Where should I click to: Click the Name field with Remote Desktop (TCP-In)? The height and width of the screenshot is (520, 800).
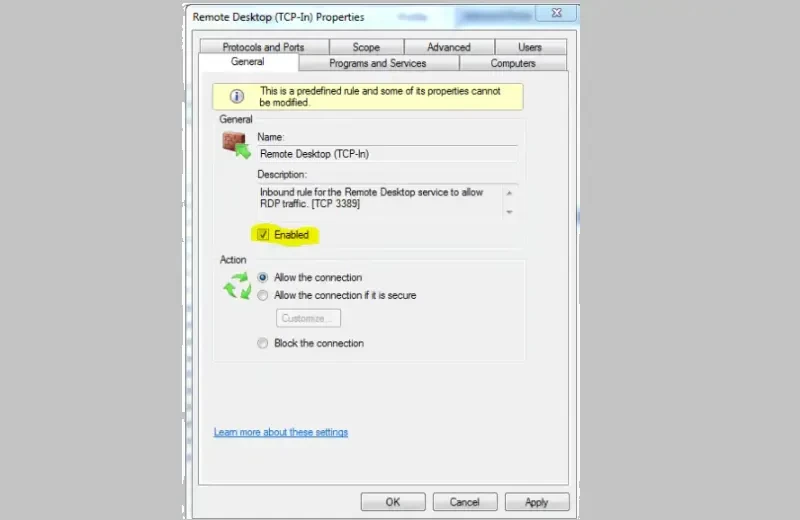pos(388,154)
